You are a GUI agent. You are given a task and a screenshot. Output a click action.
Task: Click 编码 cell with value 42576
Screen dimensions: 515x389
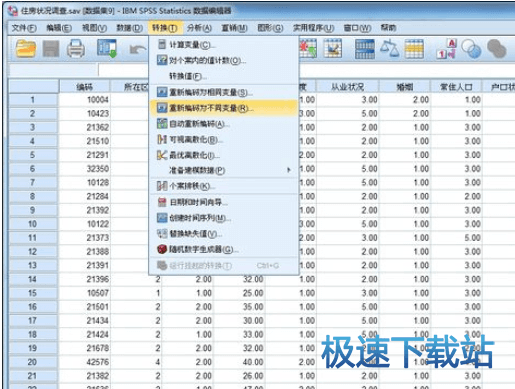tap(85, 362)
